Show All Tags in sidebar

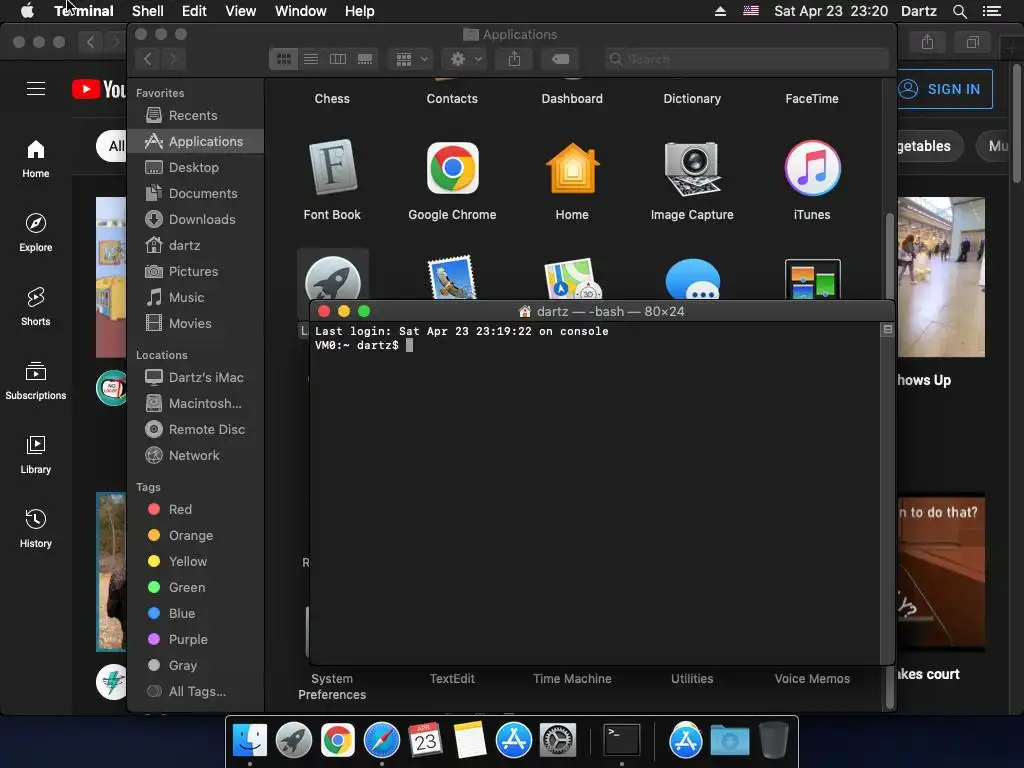195,692
